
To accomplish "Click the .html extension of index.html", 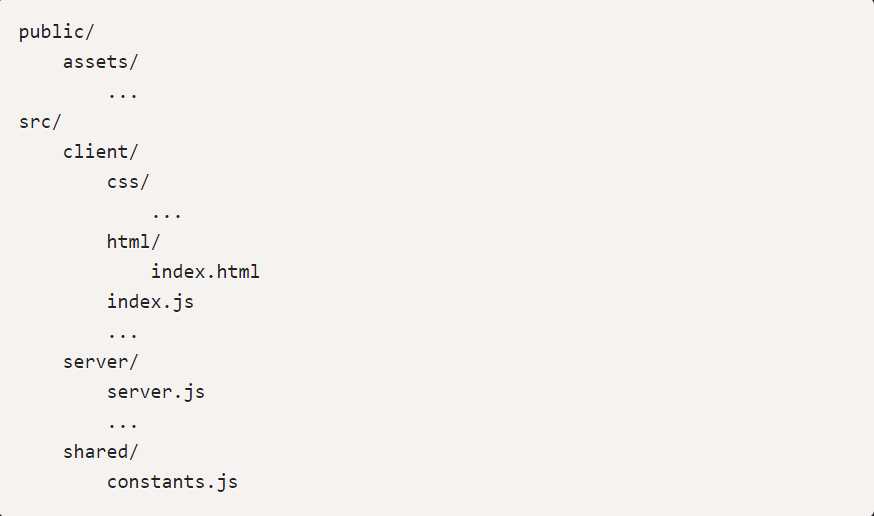I will point(234,271).
